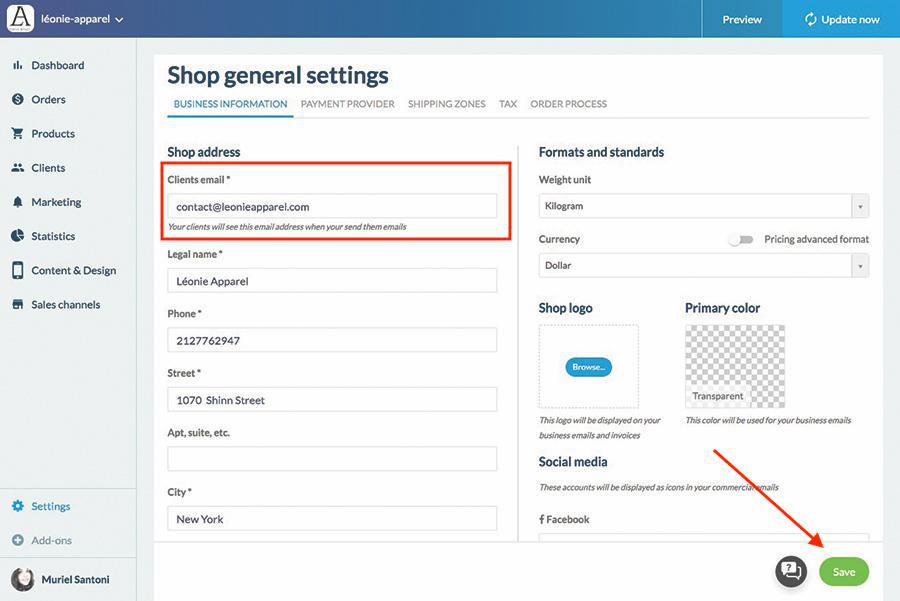
Task: Open the Shipping Zones tab
Action: coord(446,104)
